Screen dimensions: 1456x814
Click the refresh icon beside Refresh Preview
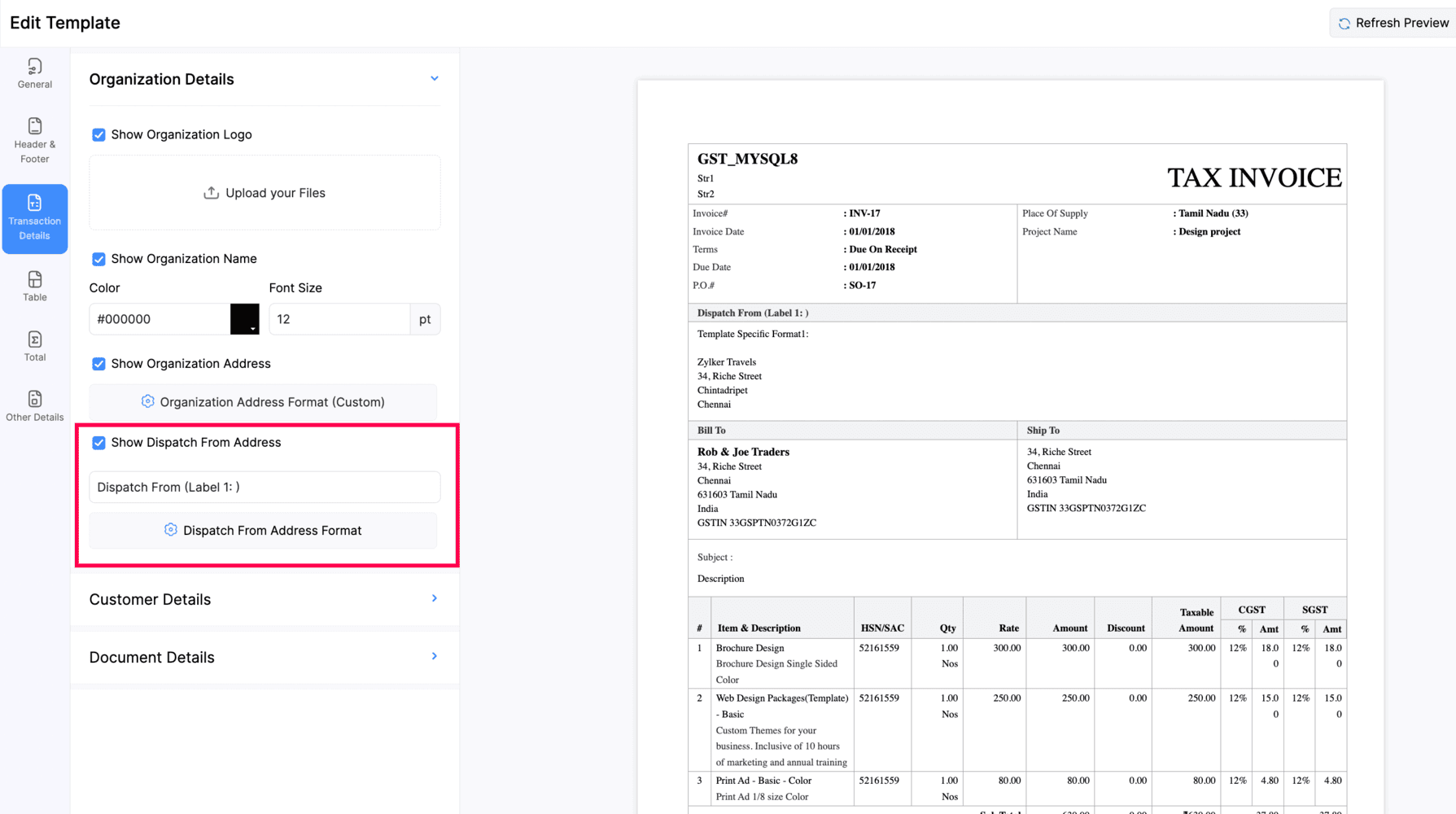click(1345, 24)
